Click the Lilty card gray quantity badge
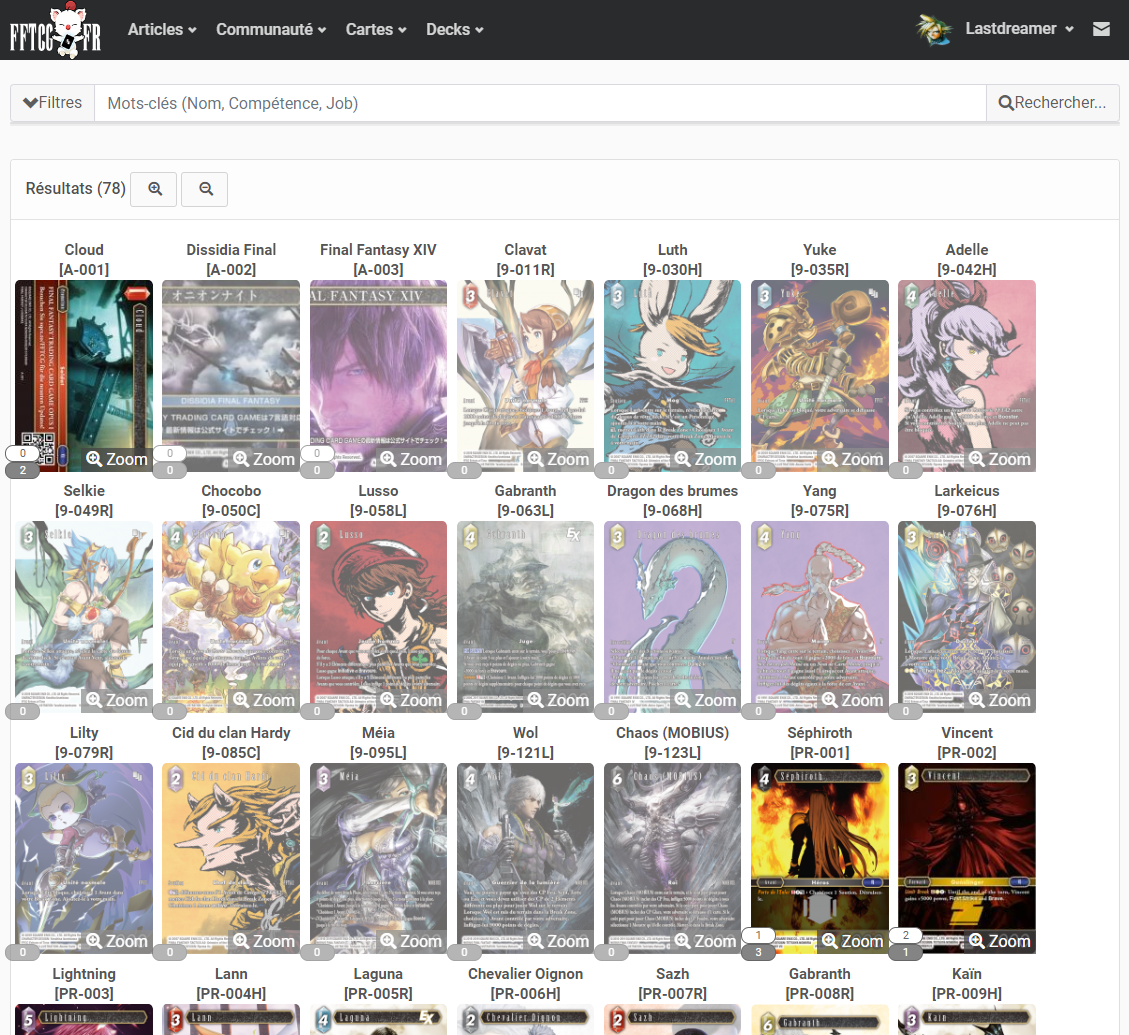This screenshot has height=1035, width=1129. tap(22, 952)
